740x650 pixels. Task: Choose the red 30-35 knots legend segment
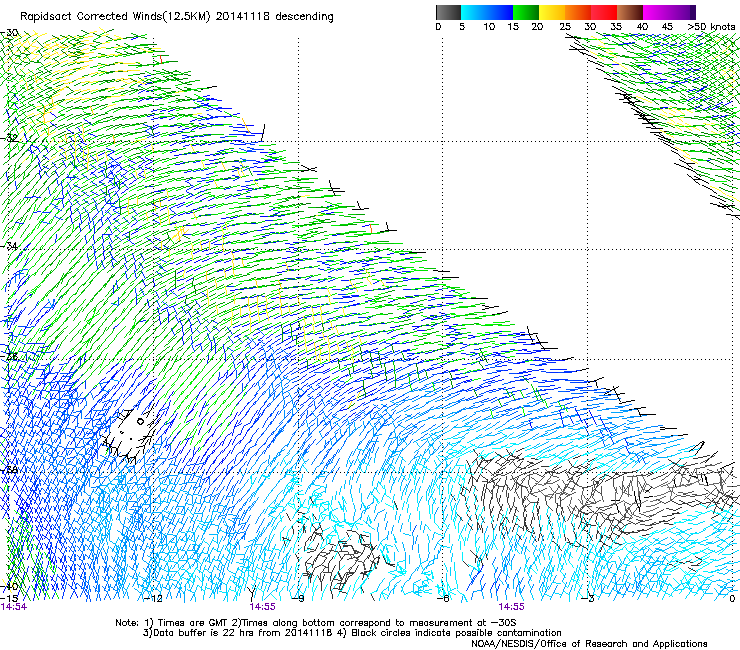[x=604, y=12]
